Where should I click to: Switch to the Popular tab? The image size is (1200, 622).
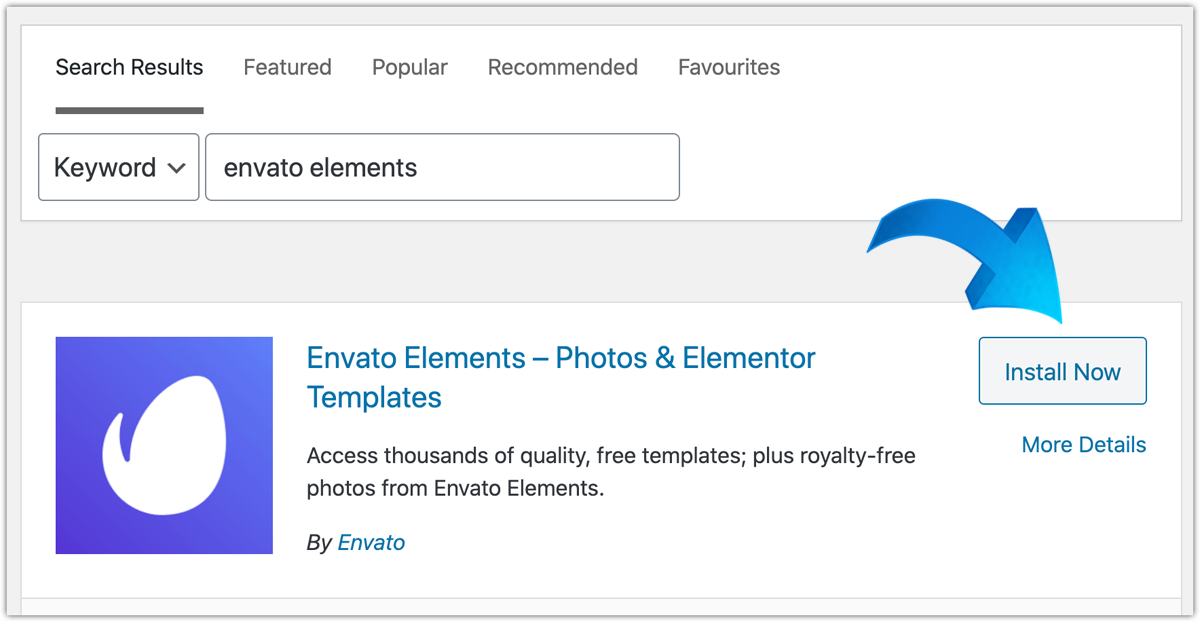(x=410, y=67)
